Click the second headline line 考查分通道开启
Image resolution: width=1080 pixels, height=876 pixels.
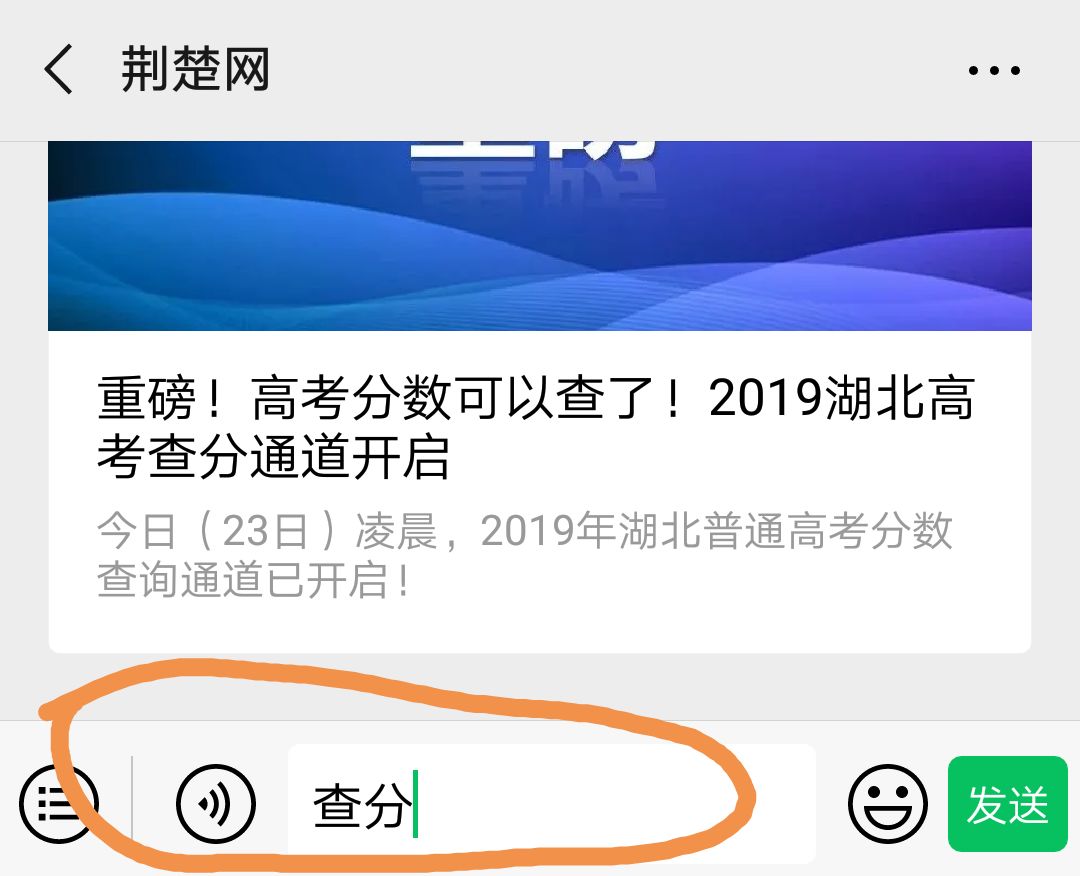(273, 456)
